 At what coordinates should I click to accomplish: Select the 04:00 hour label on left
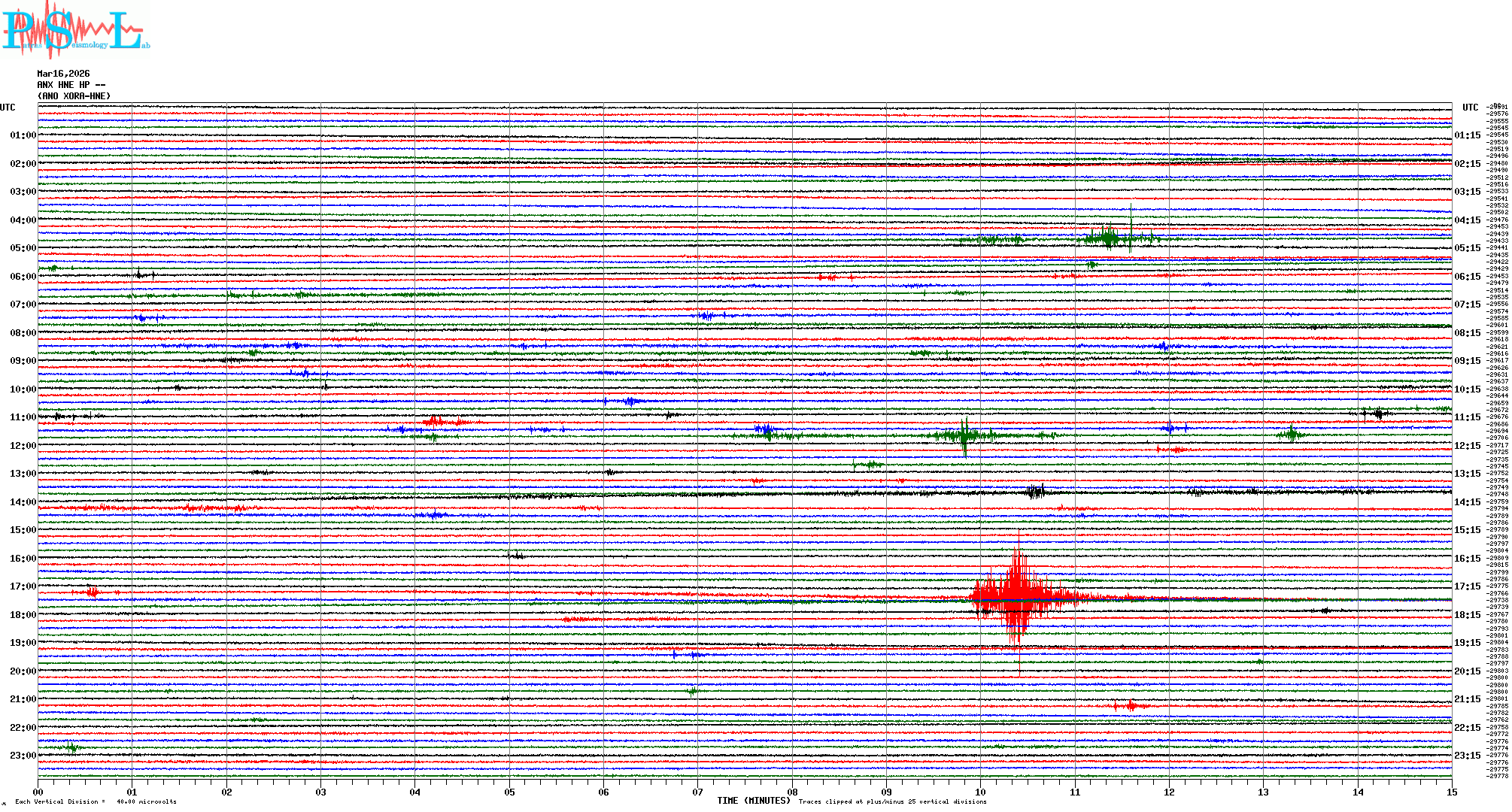tap(23, 220)
